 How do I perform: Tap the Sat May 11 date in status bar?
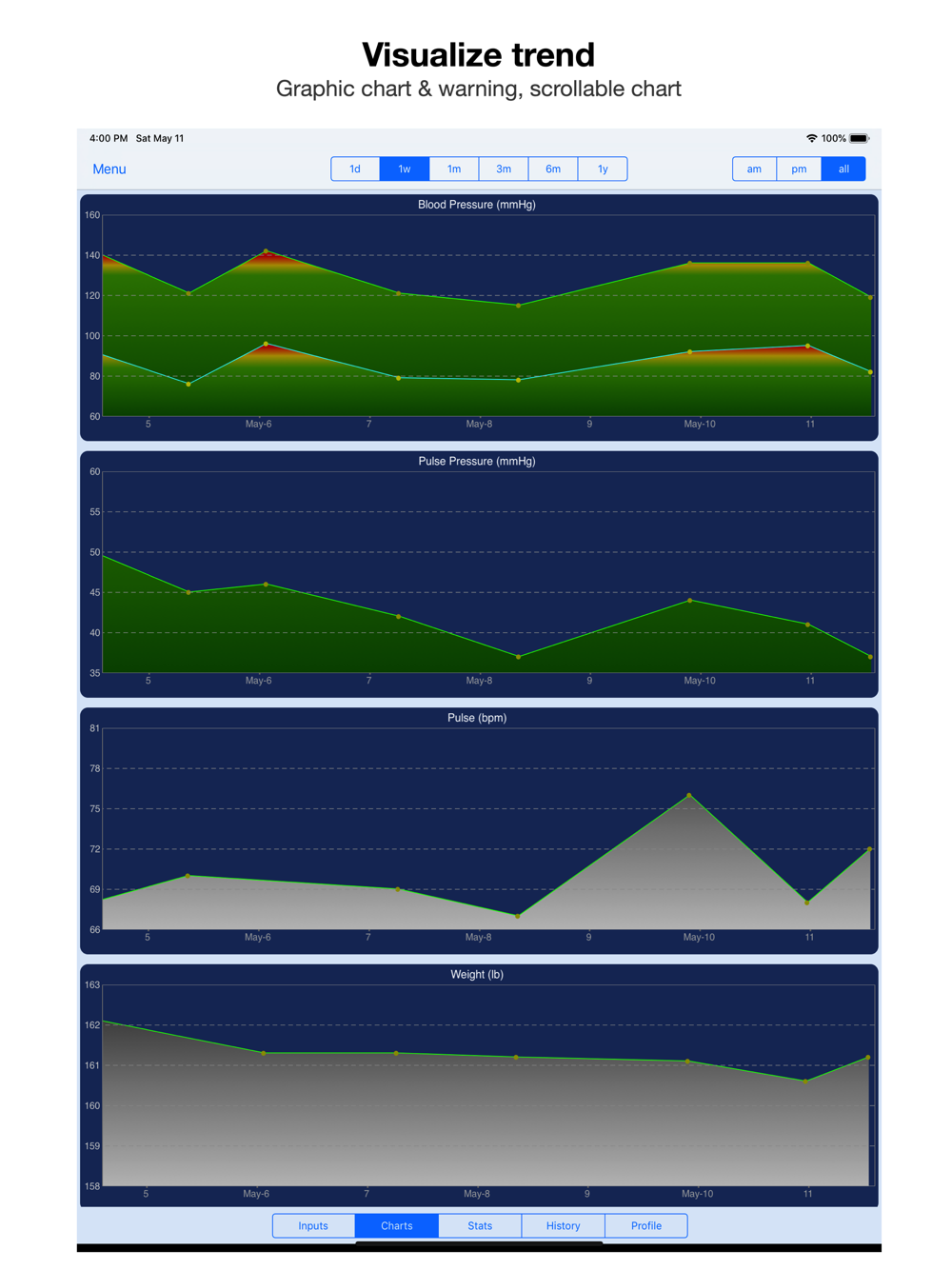coord(160,139)
